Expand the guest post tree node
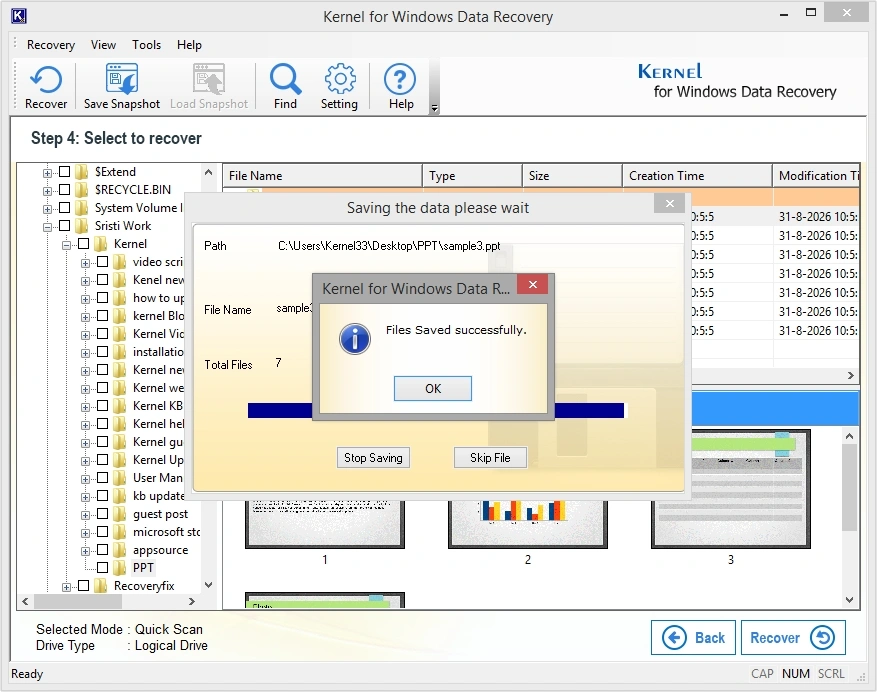This screenshot has width=877, height=692. (85, 515)
